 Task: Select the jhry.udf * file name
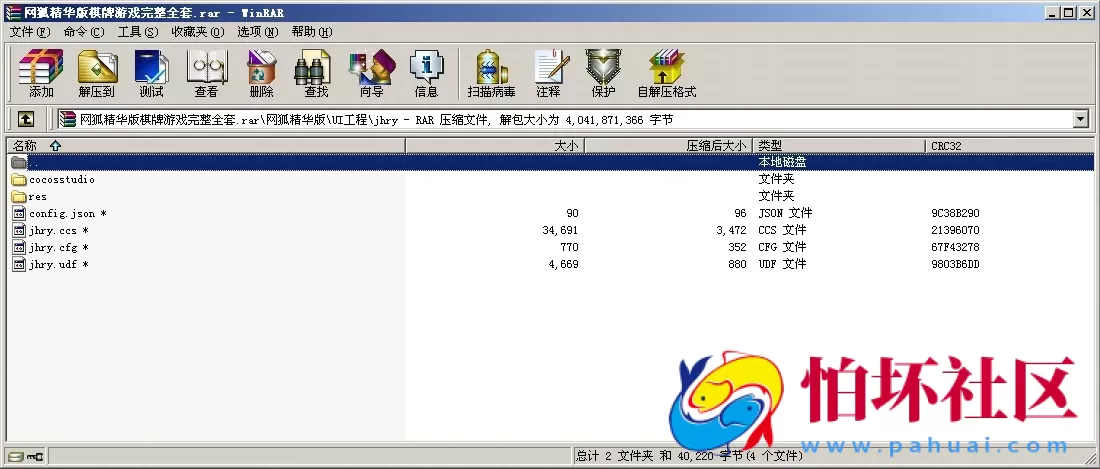point(59,264)
